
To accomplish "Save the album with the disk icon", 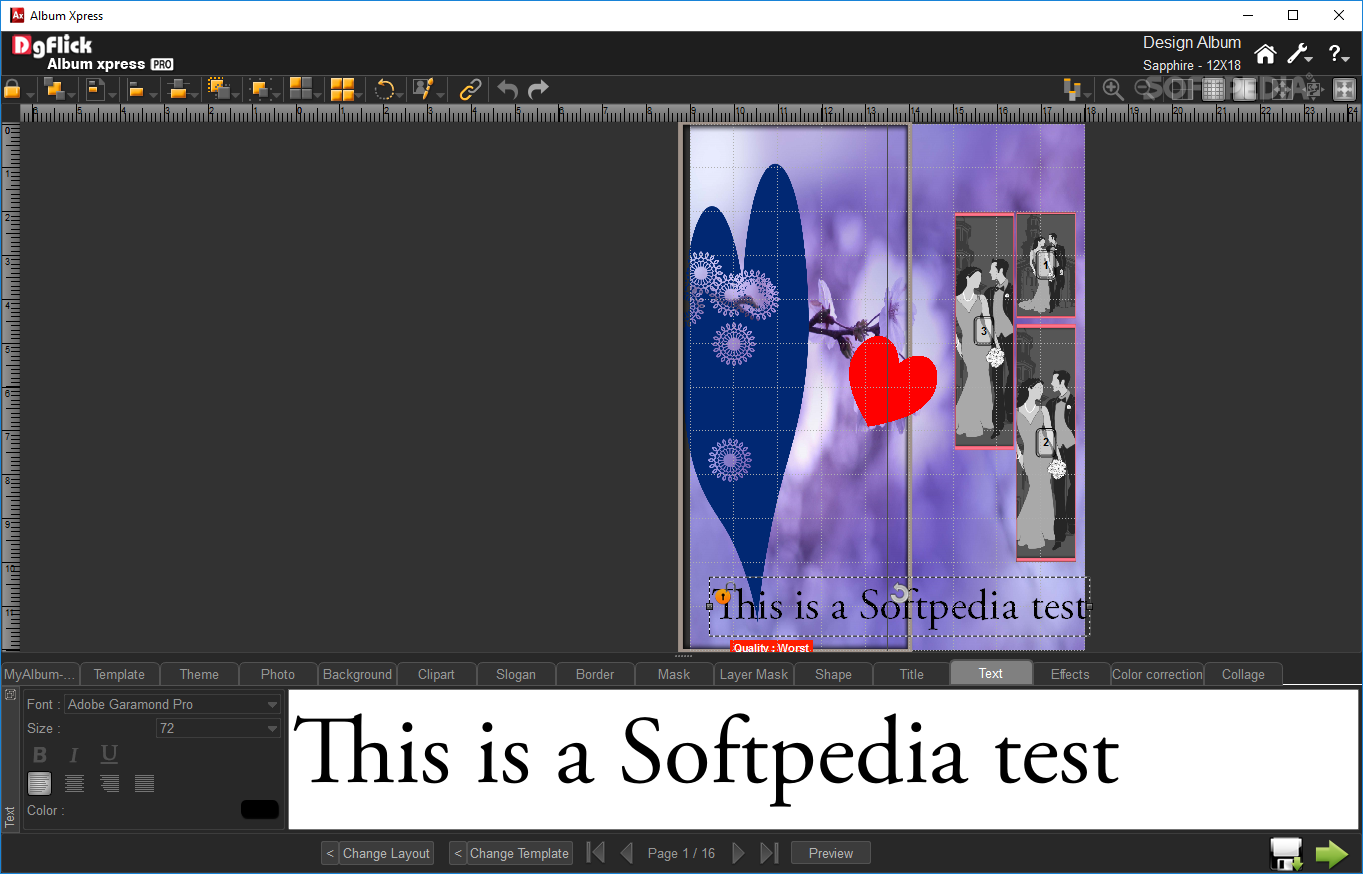I will [x=1286, y=854].
